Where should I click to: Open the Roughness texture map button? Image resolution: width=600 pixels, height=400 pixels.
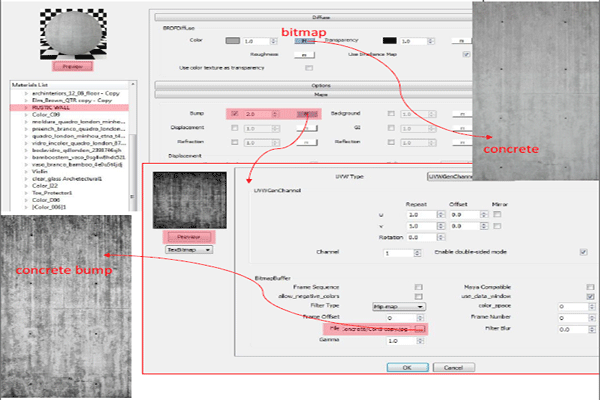[x=304, y=55]
